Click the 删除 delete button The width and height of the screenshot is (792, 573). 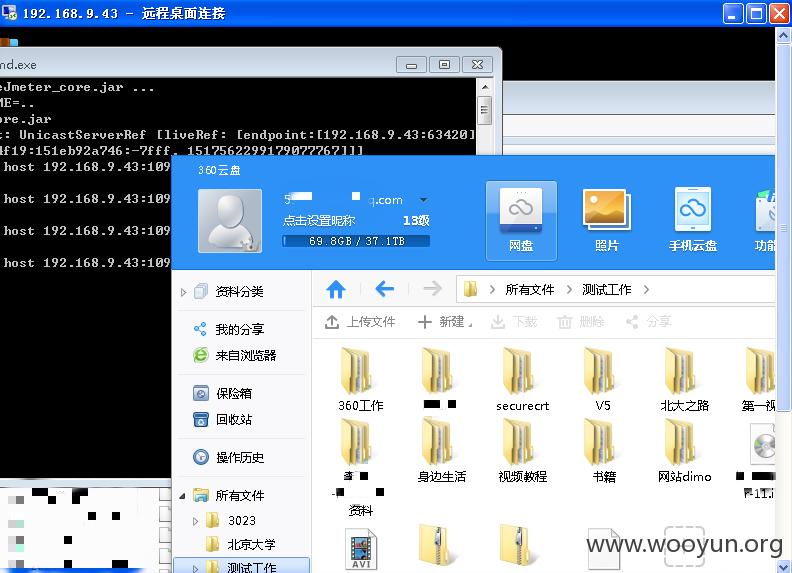[581, 322]
